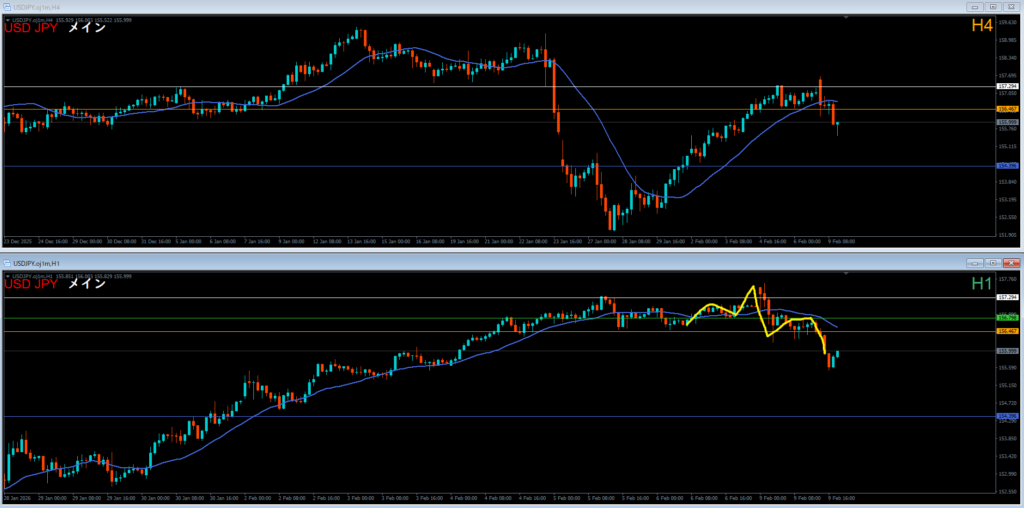Screen dimensions: 1024x508
Task: Select the orange 156.467 price label on H4 chart
Action: (x=1007, y=109)
